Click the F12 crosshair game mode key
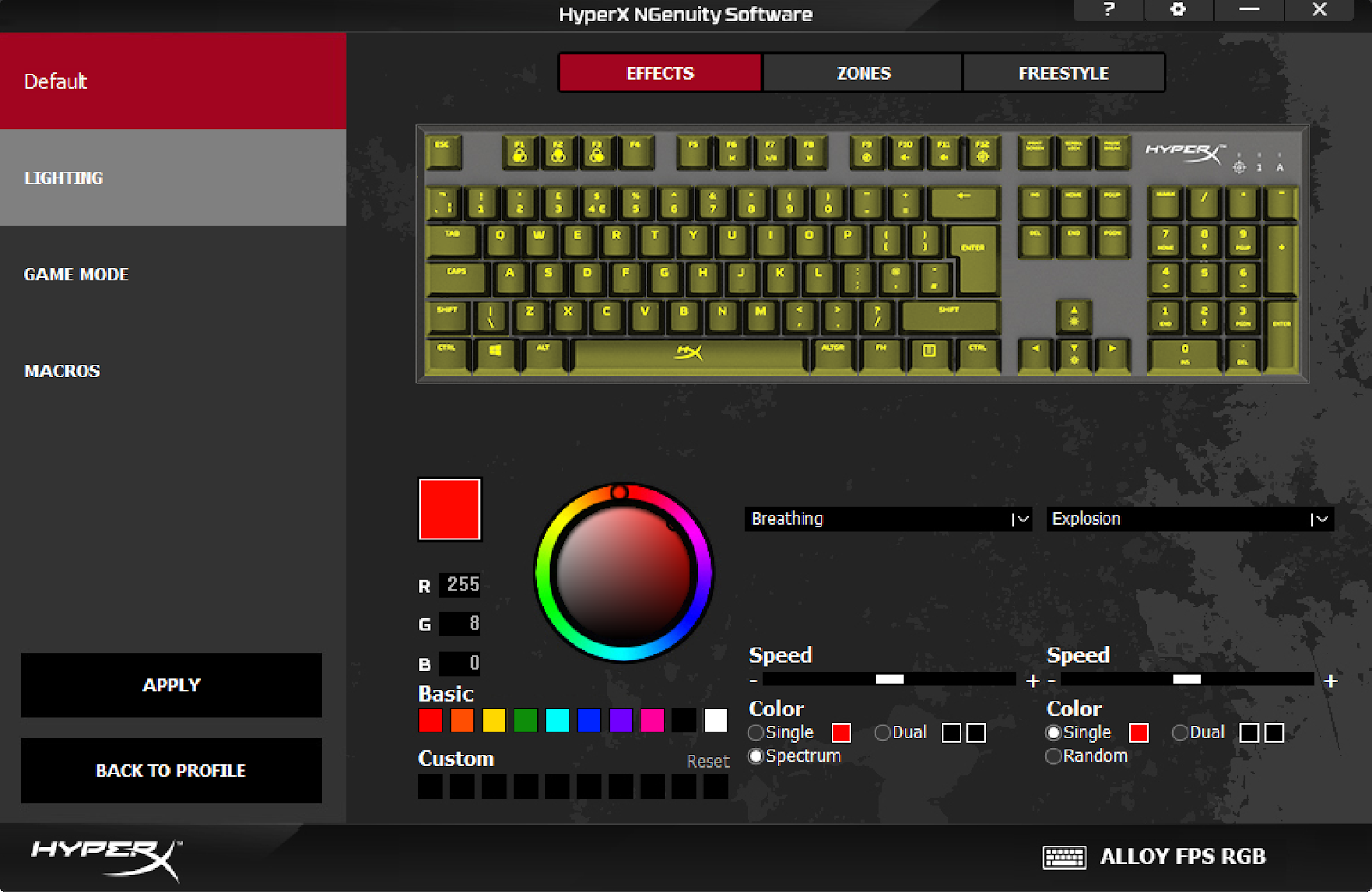 coord(983,151)
